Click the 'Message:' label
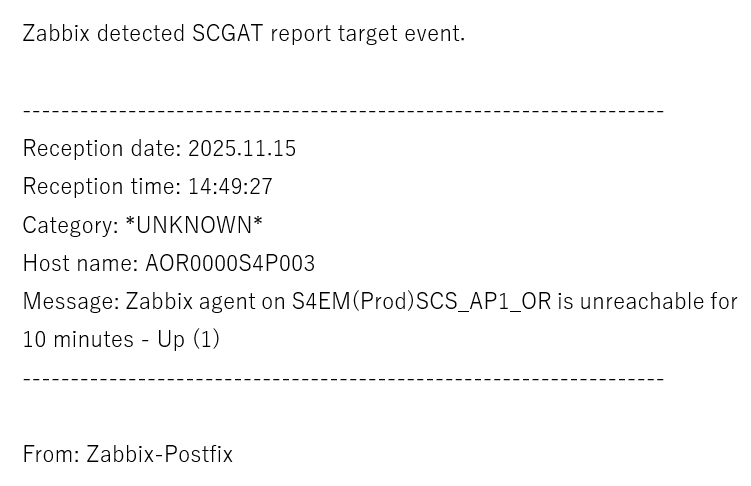Screen dimensions: 751x486 point(71,301)
